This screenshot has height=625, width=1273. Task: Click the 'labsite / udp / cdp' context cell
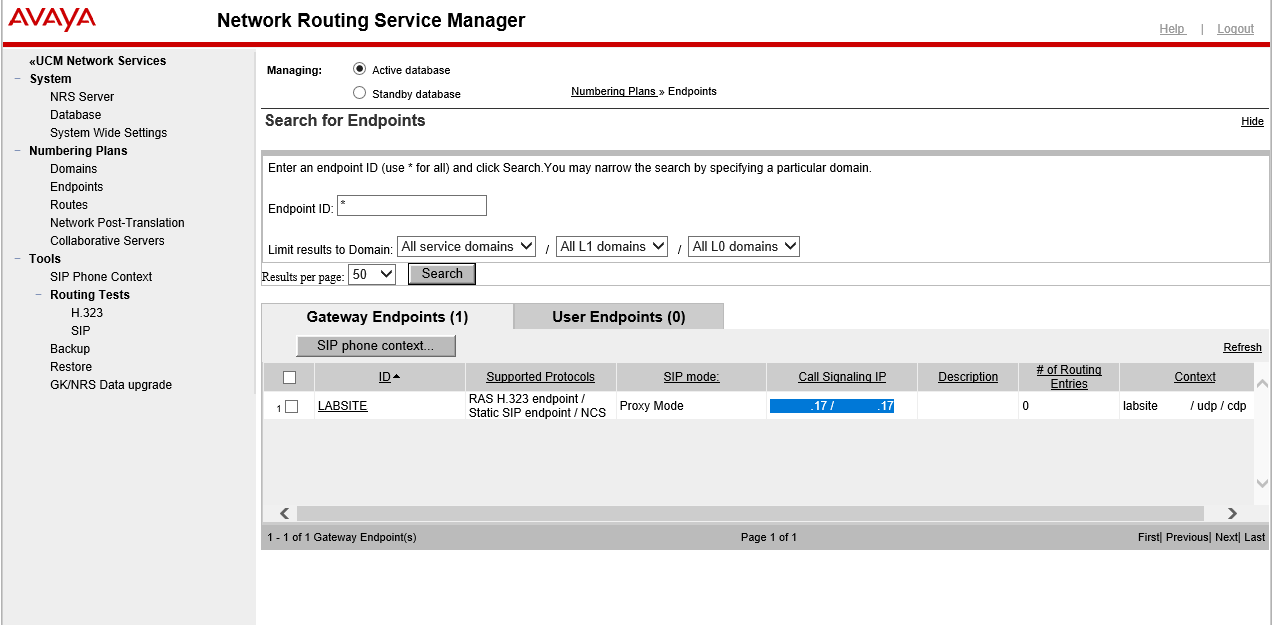tap(1185, 406)
